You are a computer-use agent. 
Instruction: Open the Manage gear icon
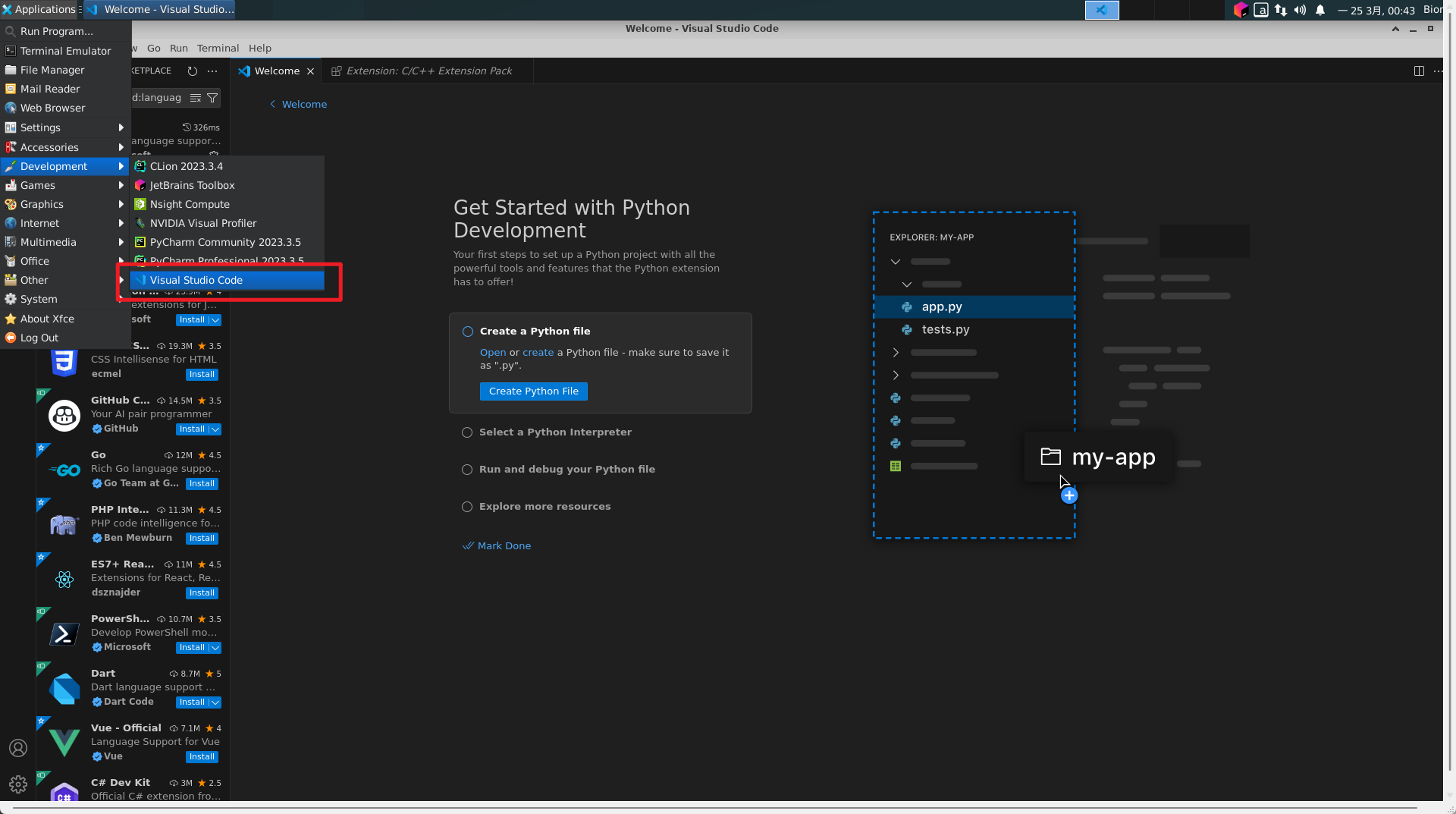[18, 784]
